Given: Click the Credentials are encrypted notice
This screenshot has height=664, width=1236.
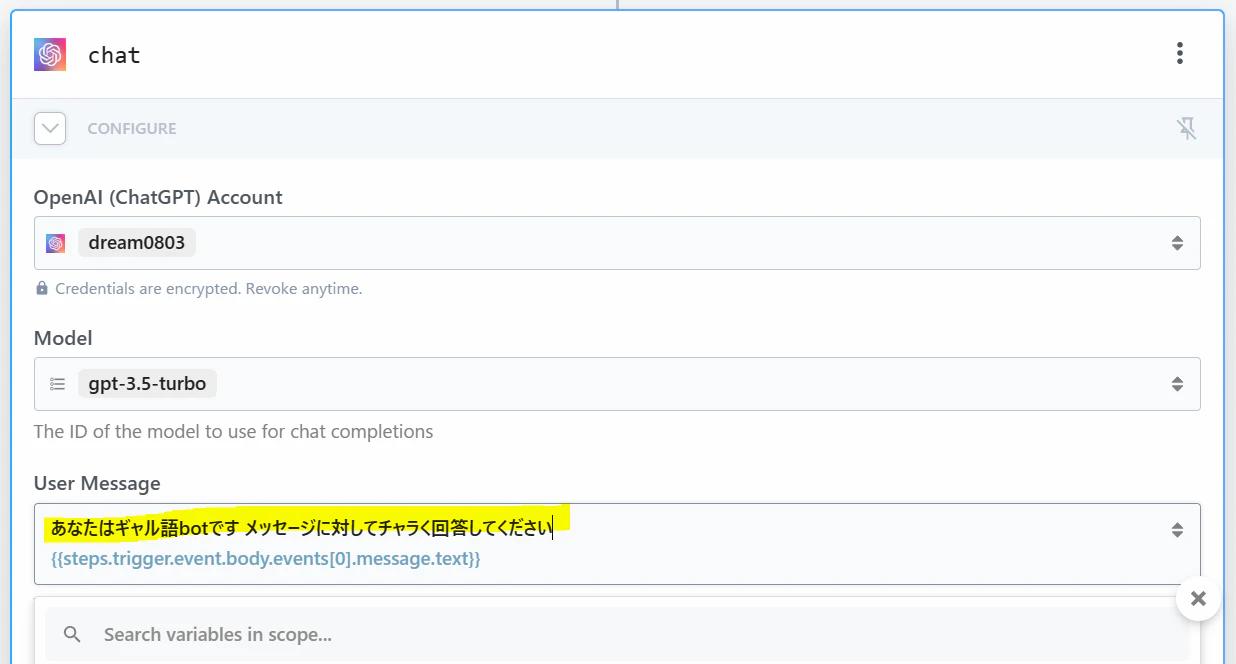Looking at the screenshot, I should (209, 288).
